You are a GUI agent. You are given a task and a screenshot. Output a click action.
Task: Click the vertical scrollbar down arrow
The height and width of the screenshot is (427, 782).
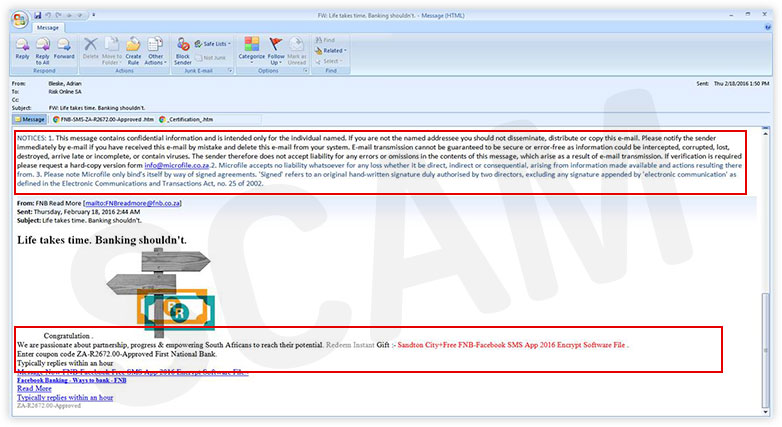click(766, 413)
